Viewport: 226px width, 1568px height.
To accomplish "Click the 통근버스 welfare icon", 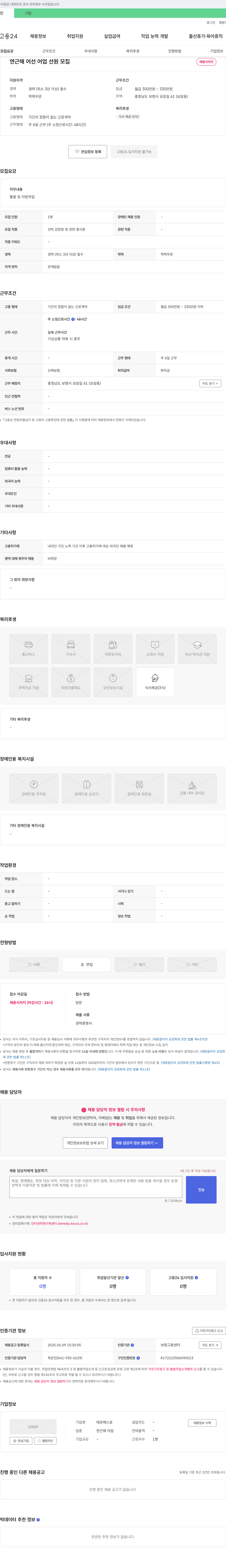I will coord(29,649).
